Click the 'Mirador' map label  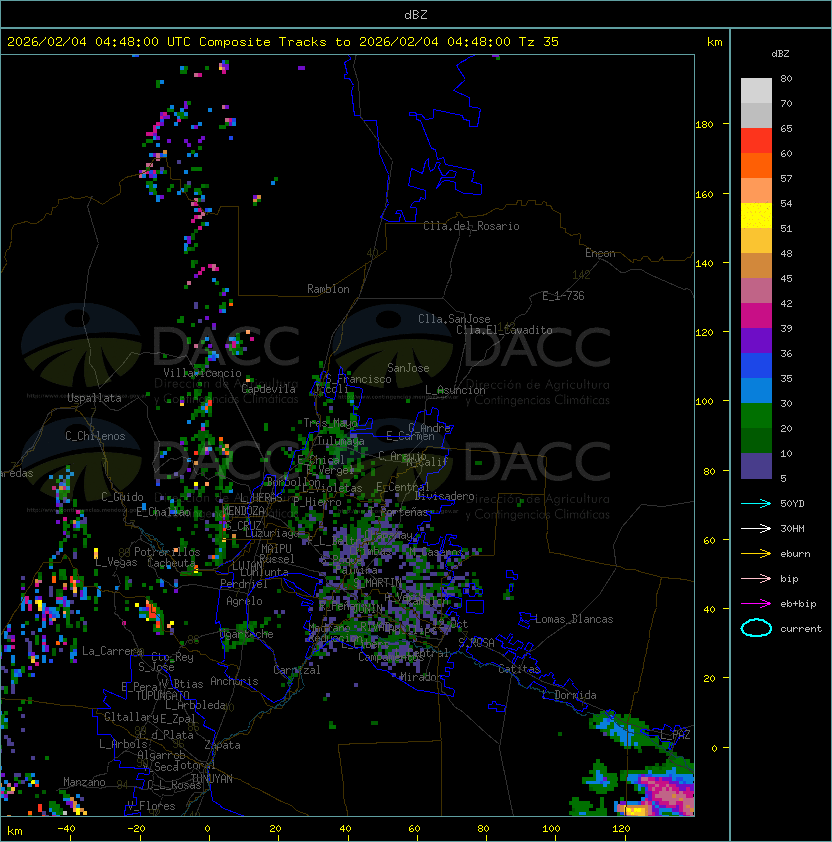(x=420, y=677)
